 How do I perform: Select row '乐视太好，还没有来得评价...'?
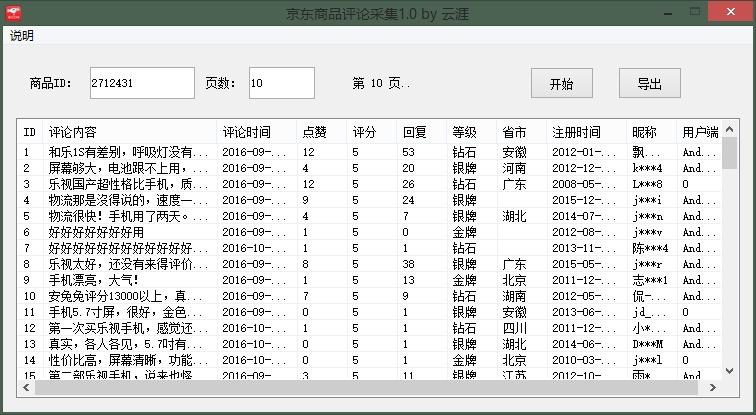[x=370, y=264]
